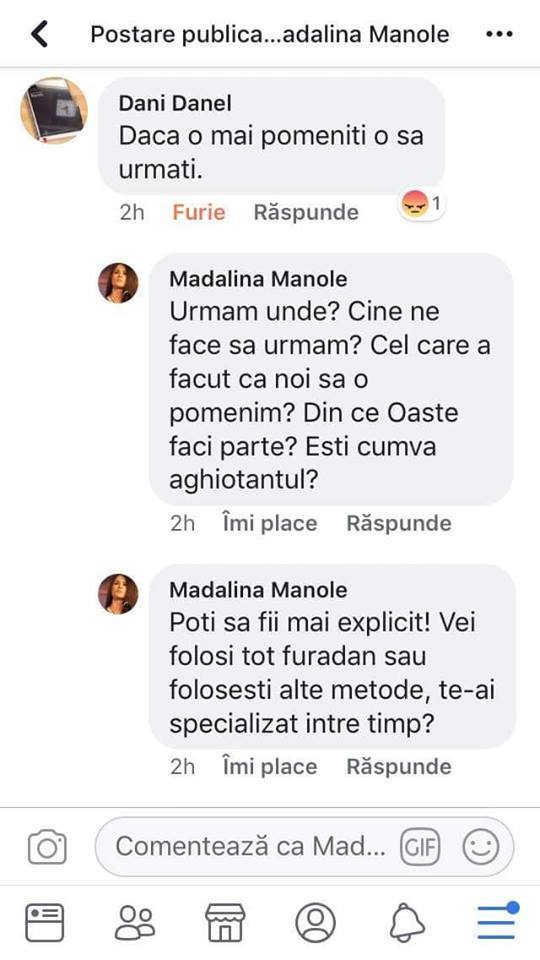Viewport: 540px width, 960px height.
Task: Open the Marketplace store icon
Action: 225,922
